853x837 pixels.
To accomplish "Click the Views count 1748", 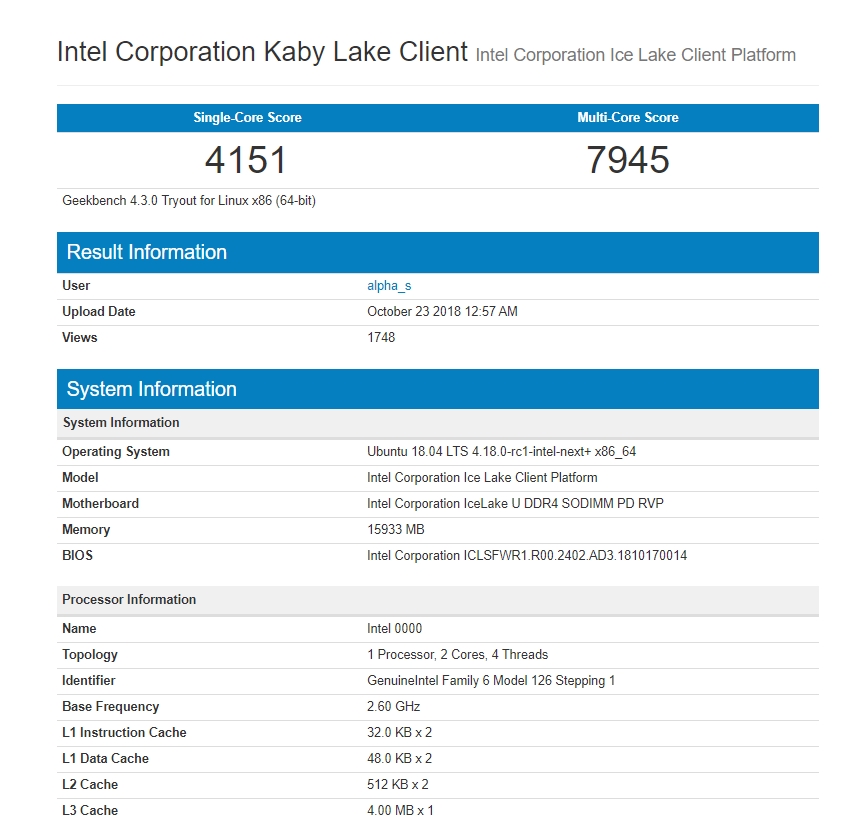I will 380,337.
